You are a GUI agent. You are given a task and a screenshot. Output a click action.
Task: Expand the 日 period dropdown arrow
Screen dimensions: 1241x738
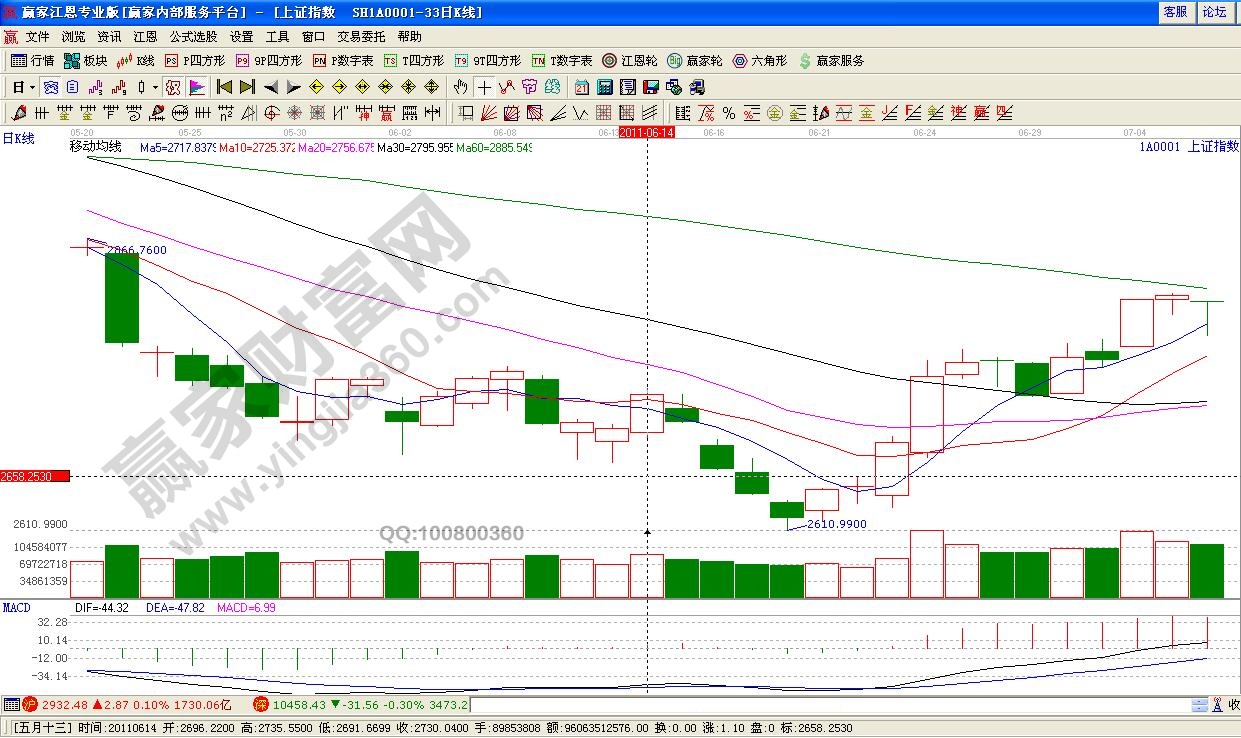(32, 87)
